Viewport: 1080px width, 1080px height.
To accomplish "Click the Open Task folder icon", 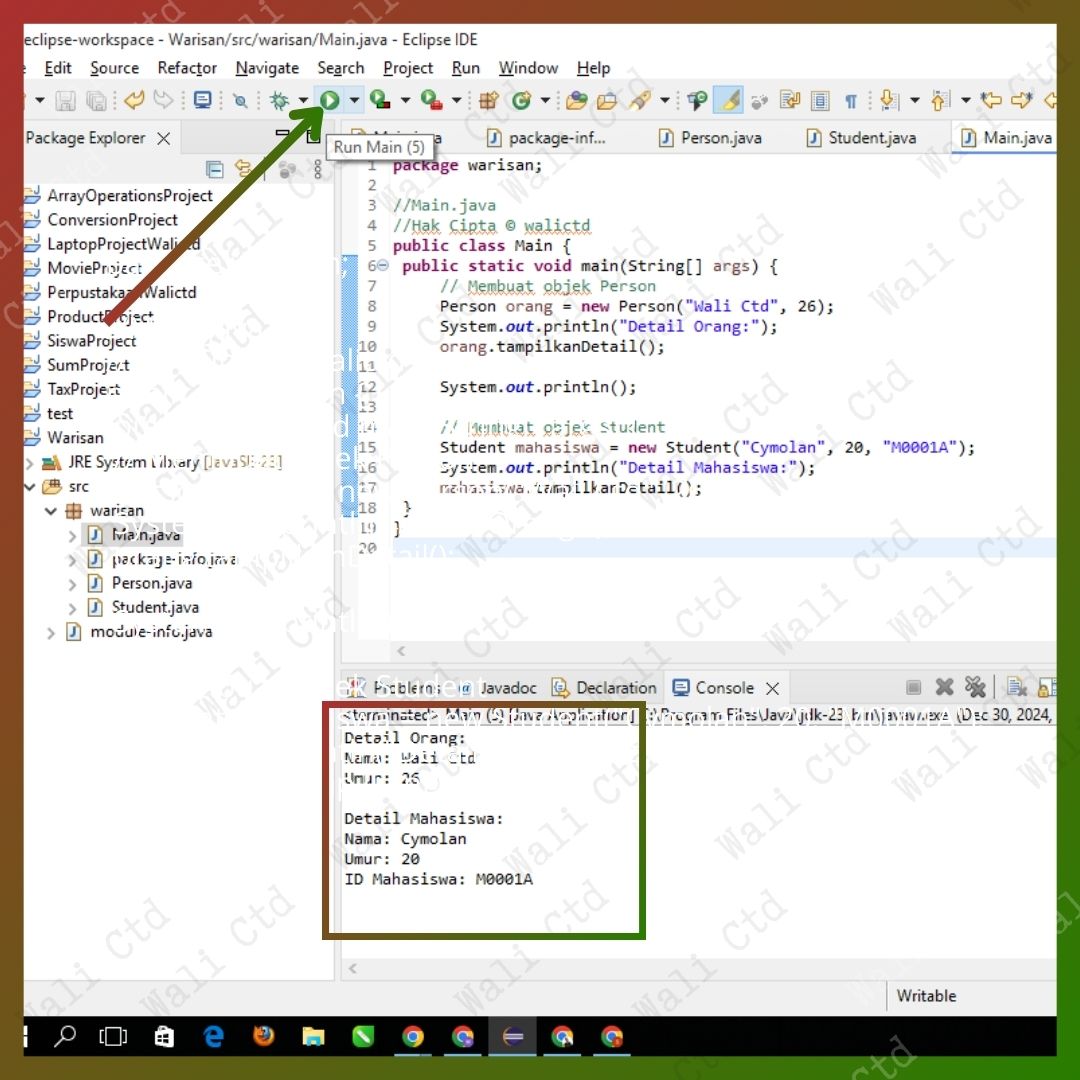I will (607, 101).
